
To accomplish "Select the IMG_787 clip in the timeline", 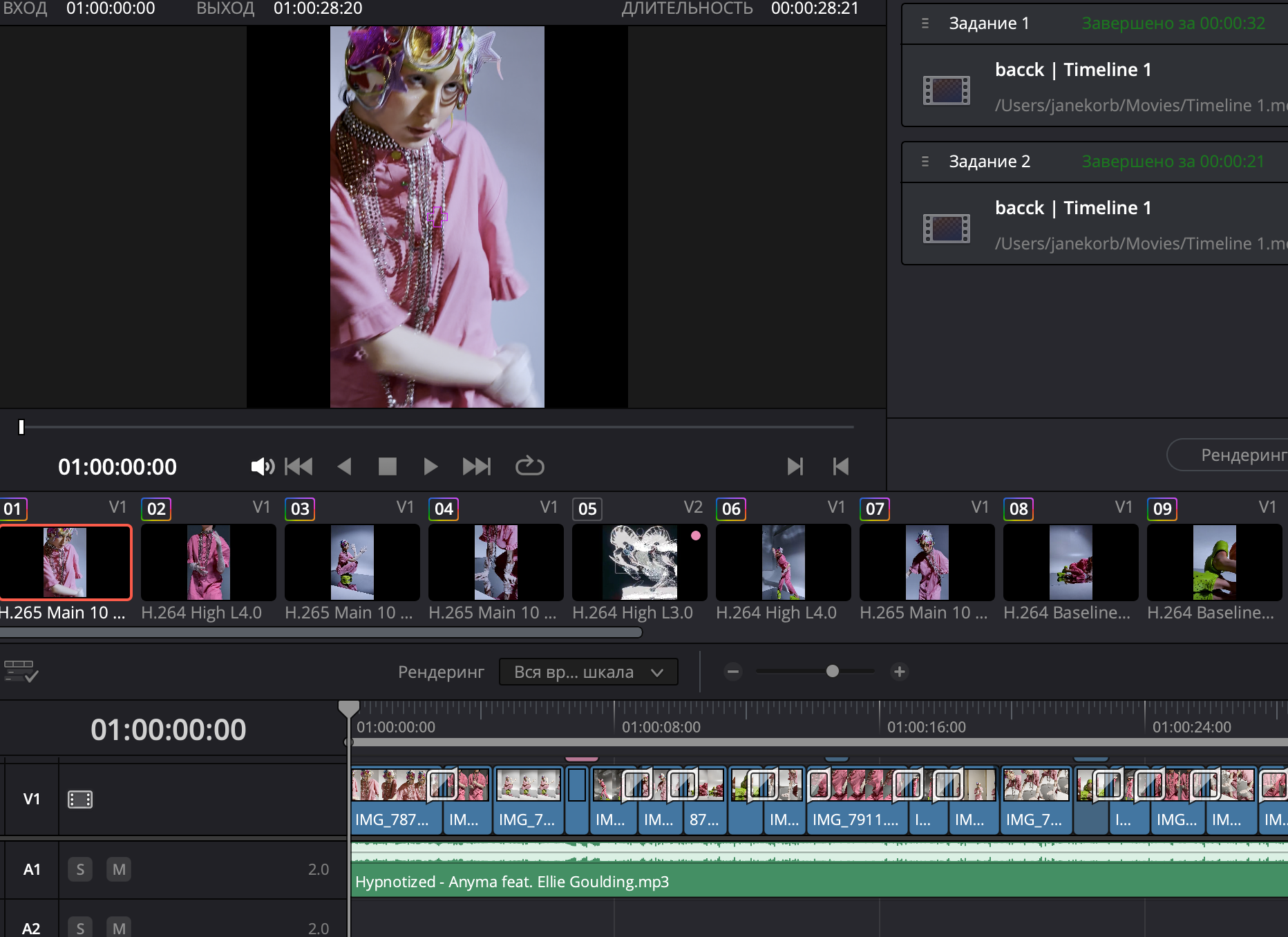I will coord(397,802).
